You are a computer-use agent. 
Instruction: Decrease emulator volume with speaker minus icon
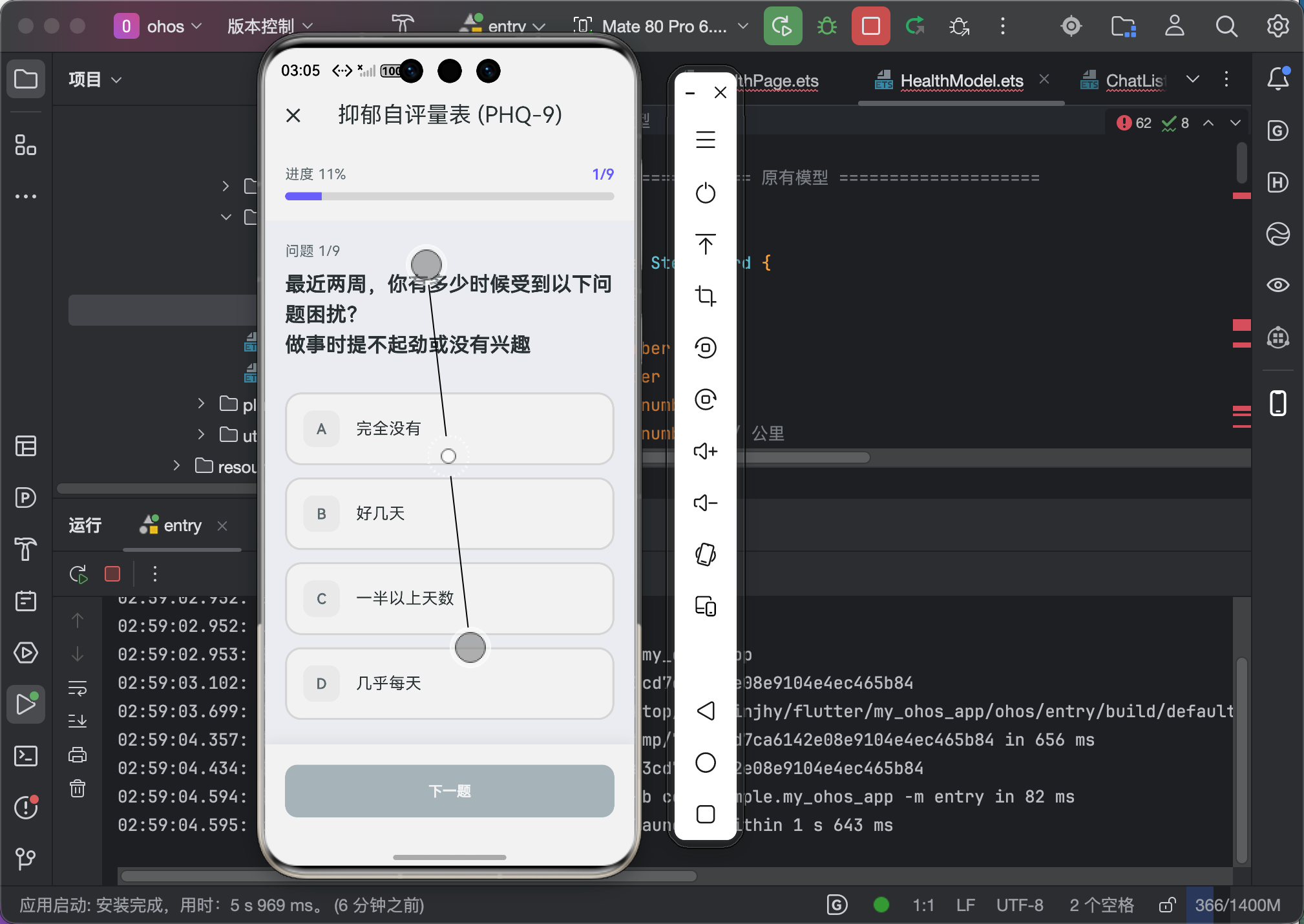click(x=706, y=503)
